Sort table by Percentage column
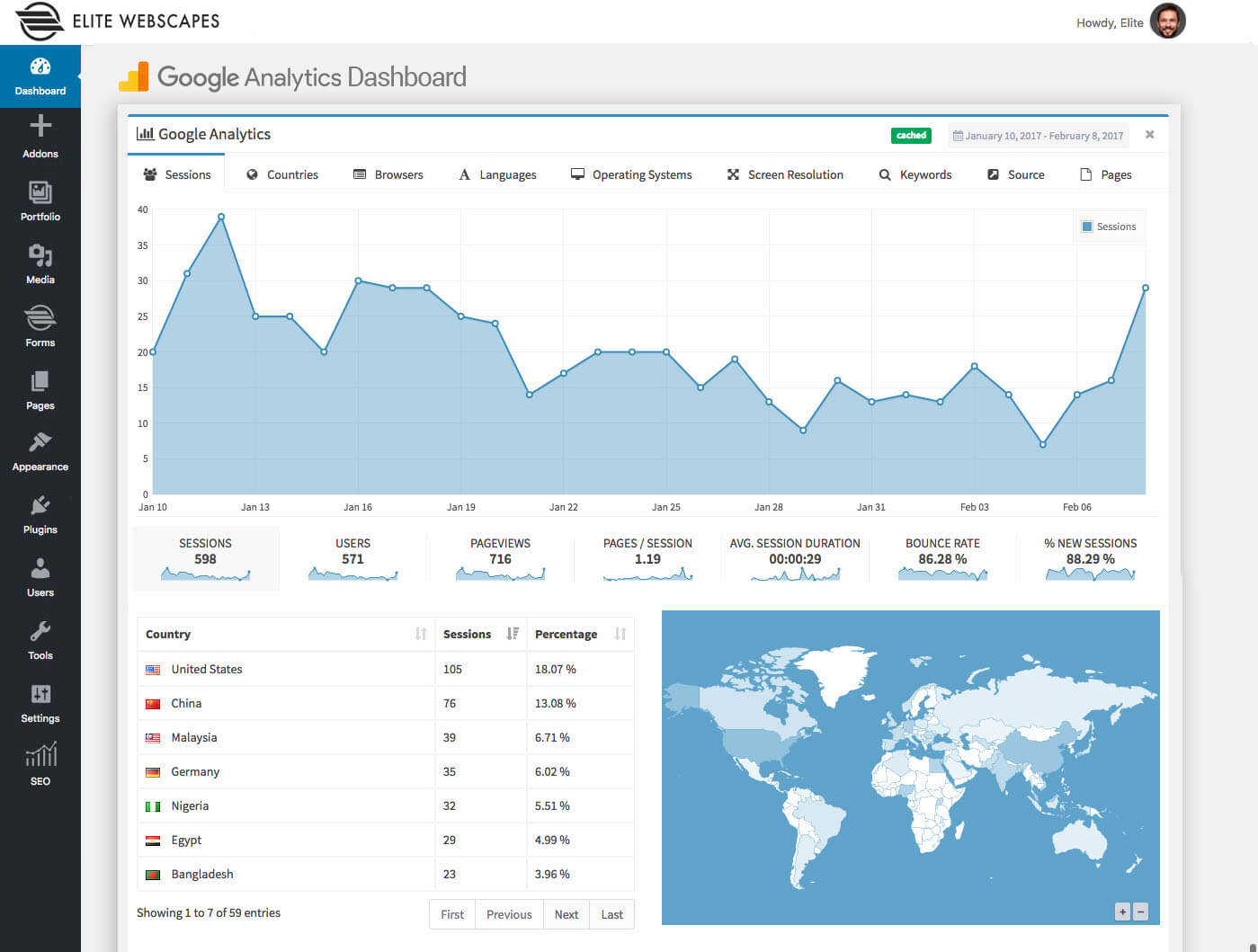Viewport: 1258px width, 952px height. click(x=580, y=634)
